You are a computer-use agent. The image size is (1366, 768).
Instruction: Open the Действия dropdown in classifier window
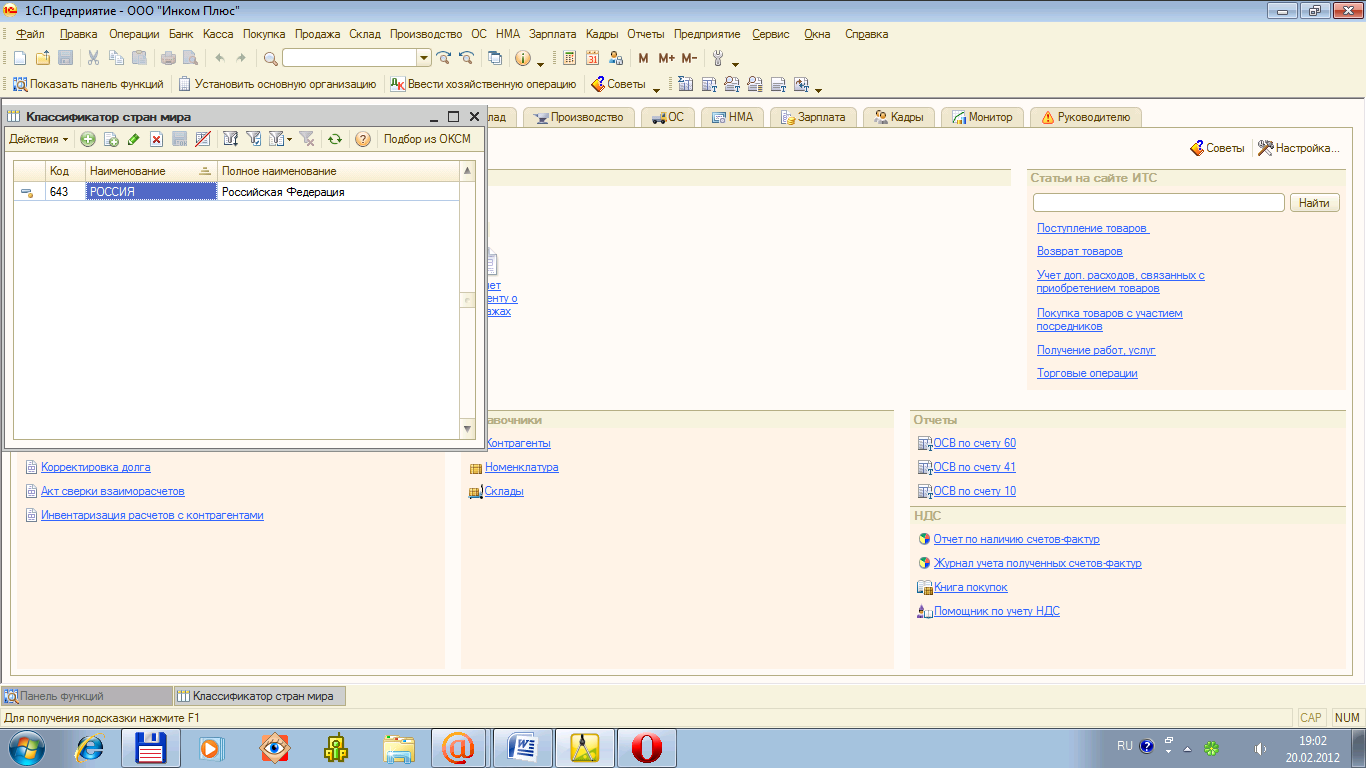click(x=39, y=139)
